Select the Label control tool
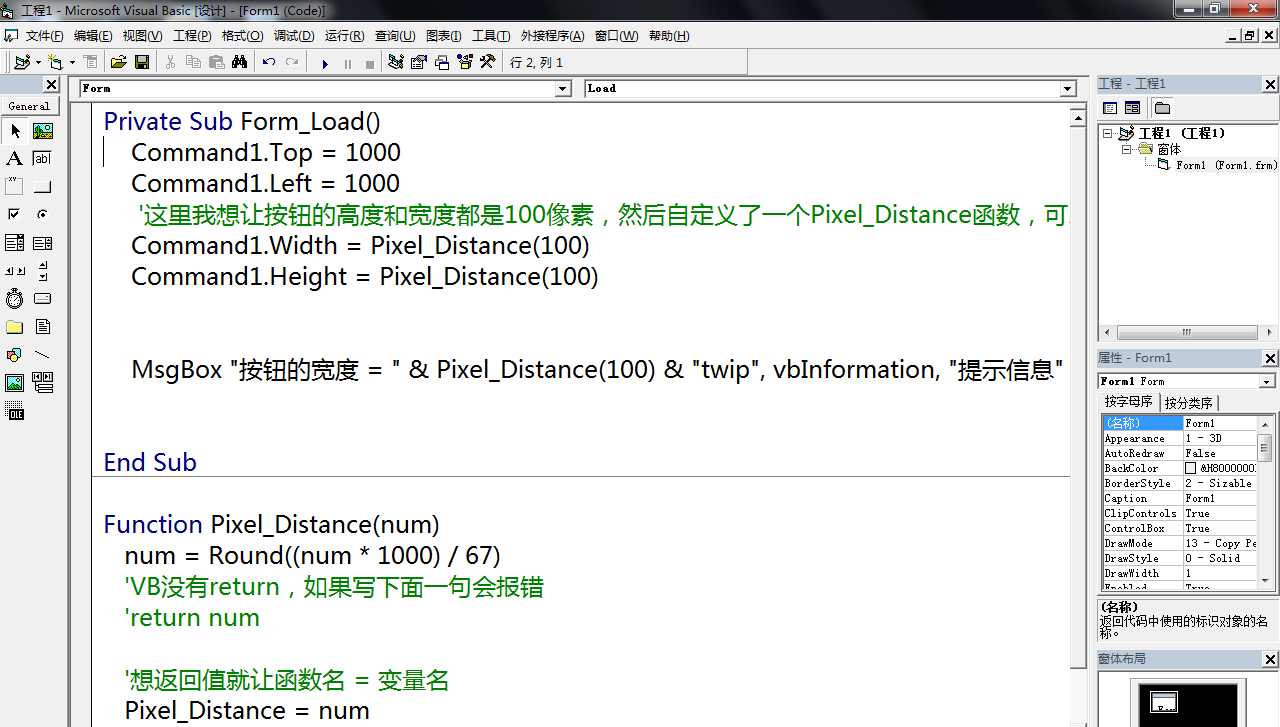 (15, 159)
